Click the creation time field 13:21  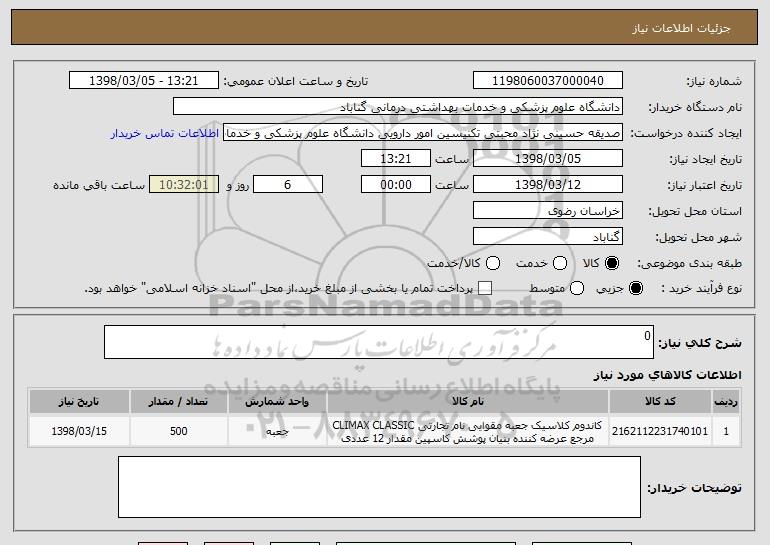click(396, 159)
